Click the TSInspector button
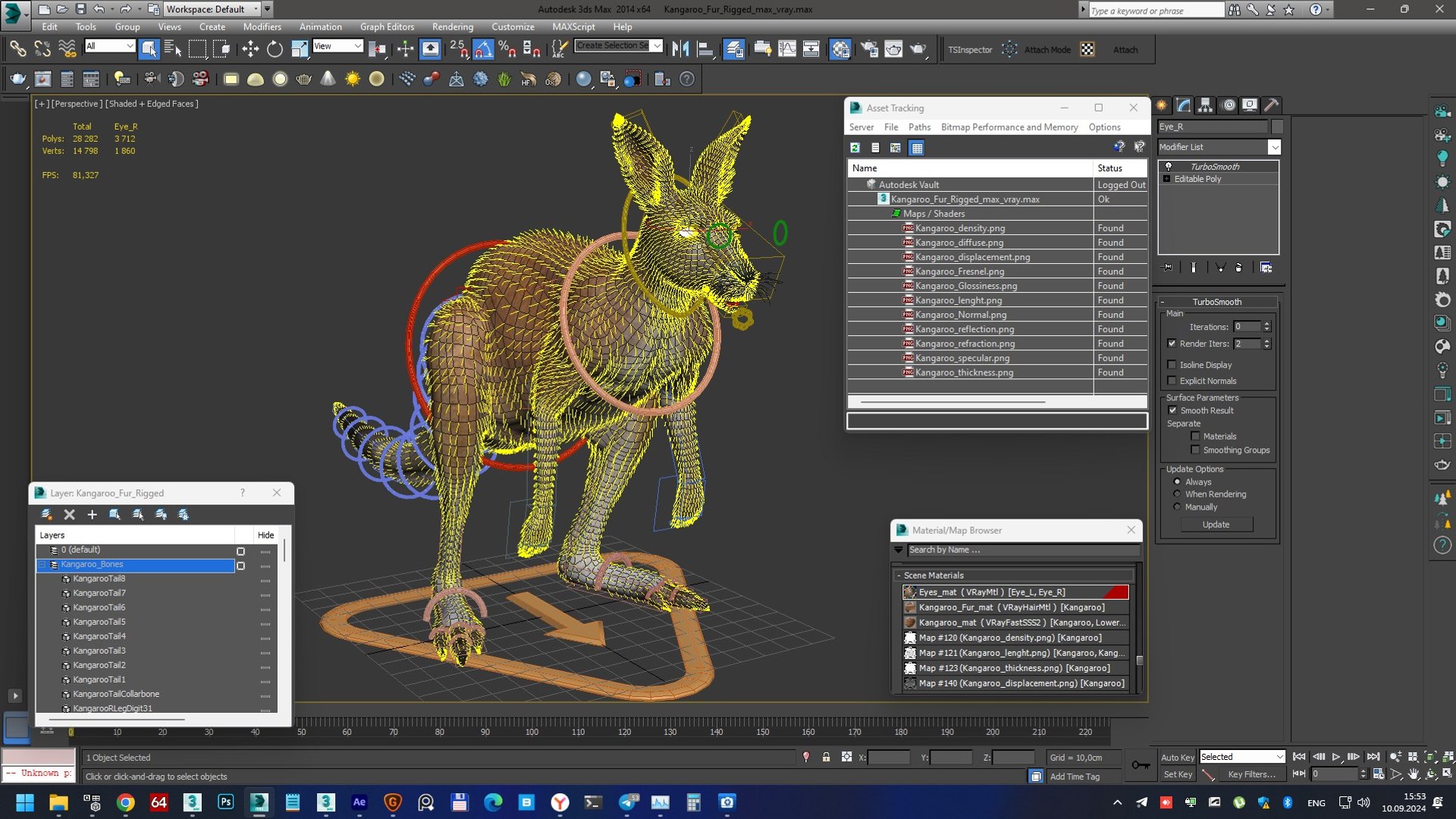Screen dimensions: 1456x819 point(970,50)
